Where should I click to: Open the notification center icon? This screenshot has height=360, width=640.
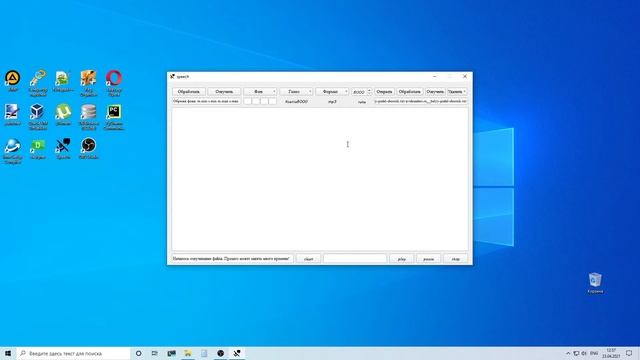pyautogui.click(x=629, y=353)
